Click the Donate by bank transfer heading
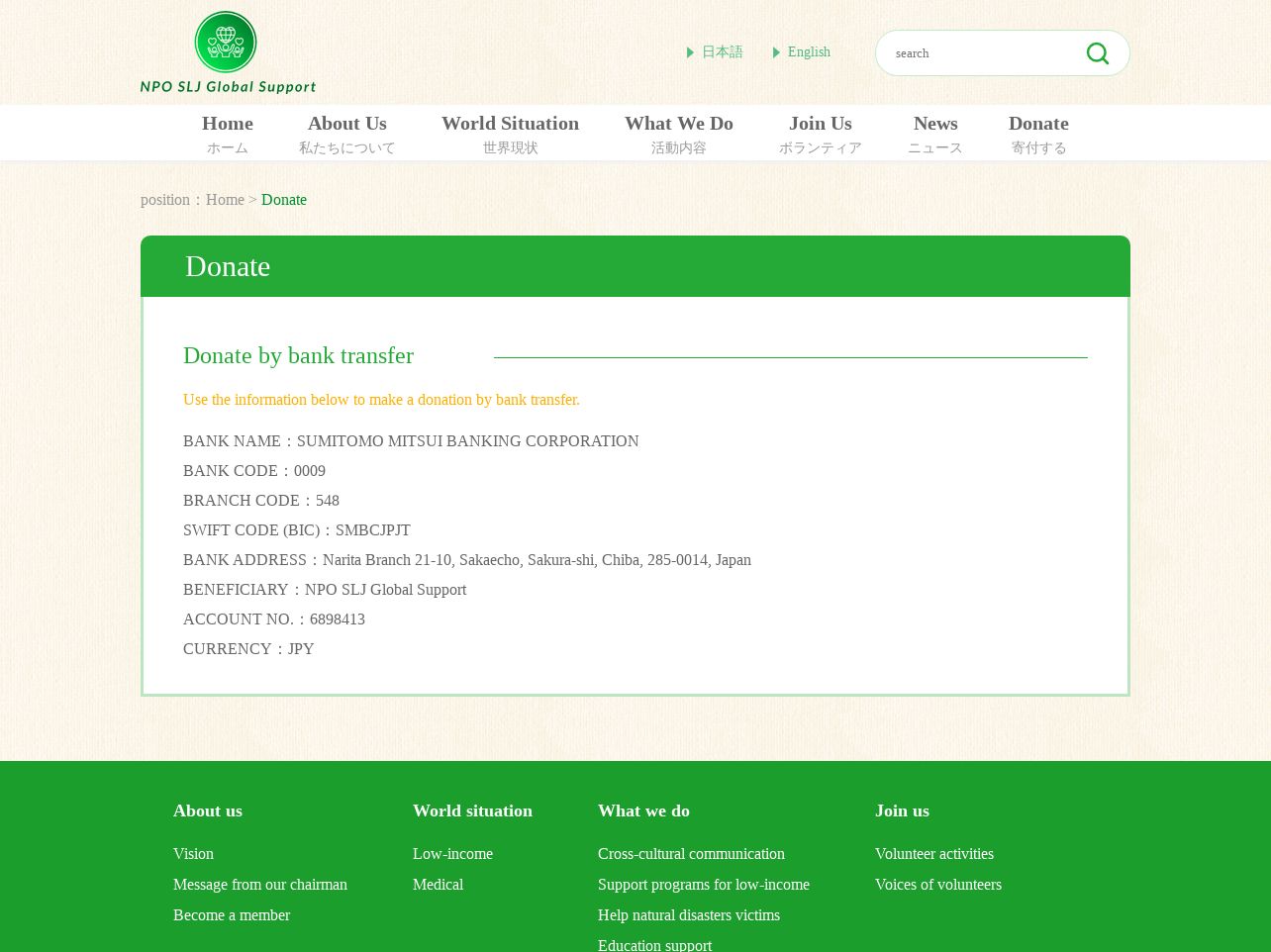The image size is (1271, 952). click(298, 355)
